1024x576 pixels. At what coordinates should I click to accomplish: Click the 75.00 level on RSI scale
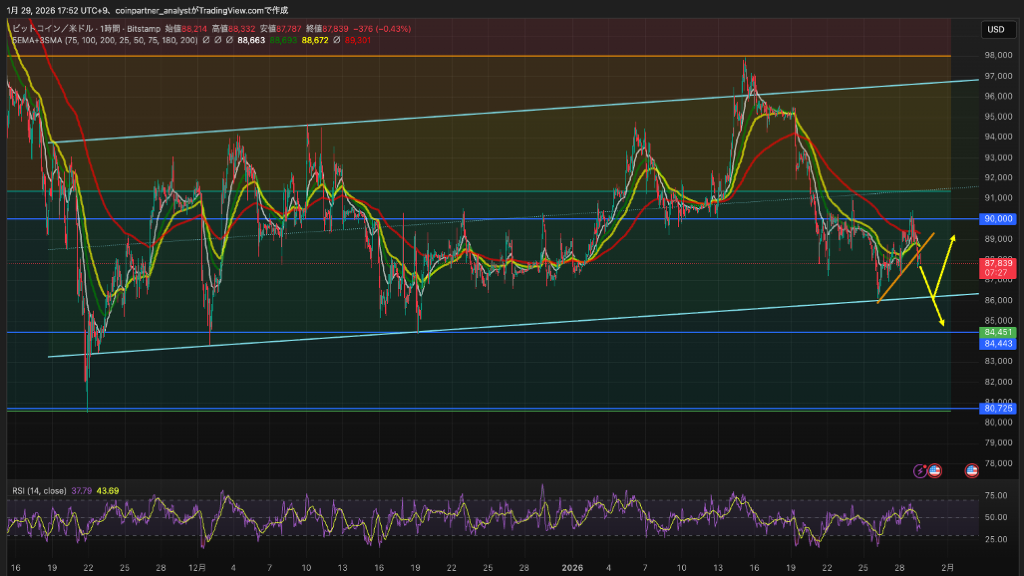pos(998,495)
